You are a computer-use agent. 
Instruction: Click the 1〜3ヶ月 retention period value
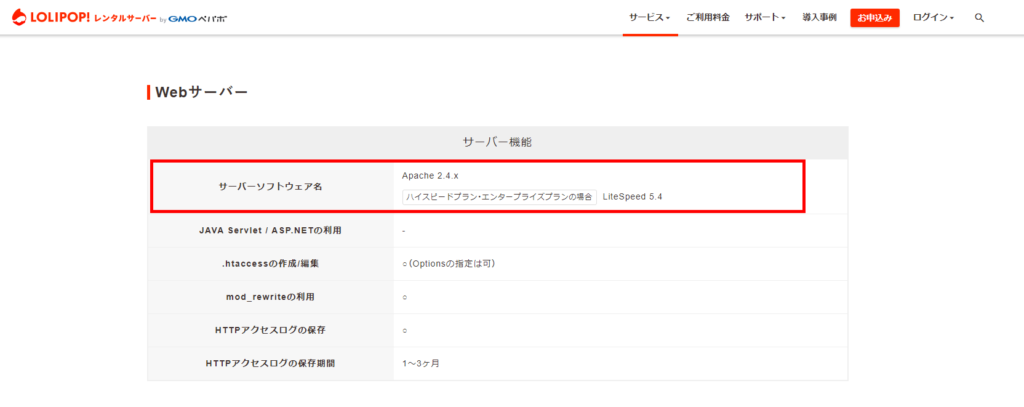[x=420, y=363]
